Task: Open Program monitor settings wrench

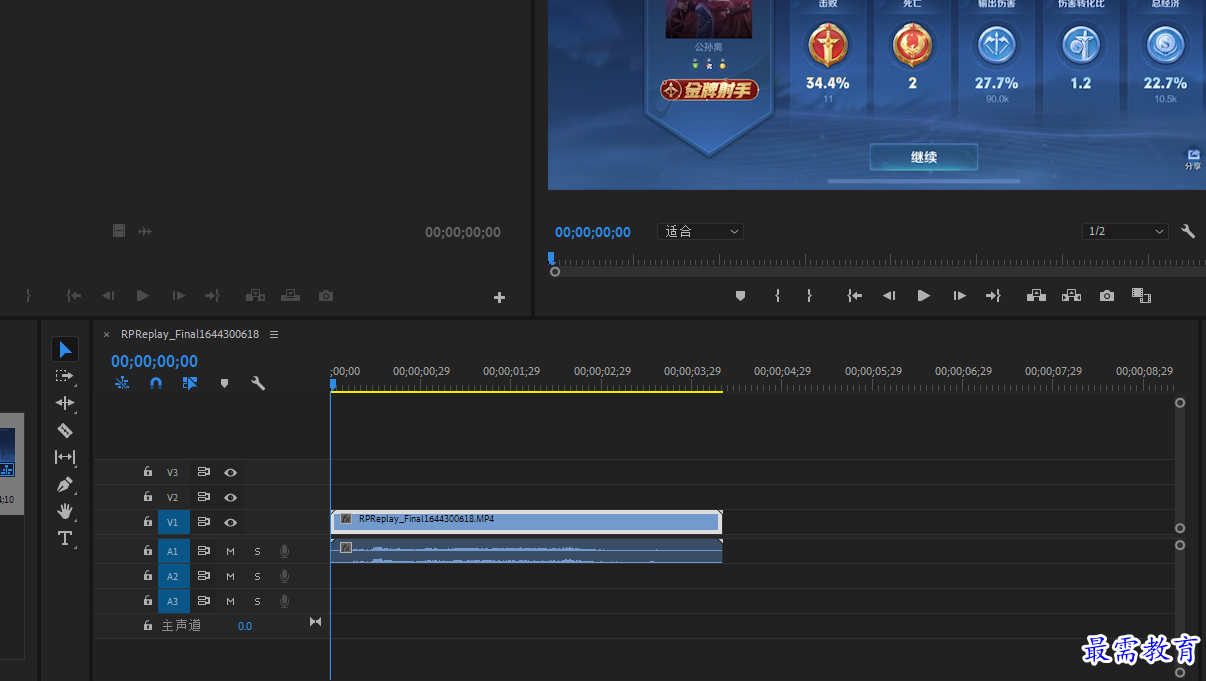Action: coord(1188,231)
